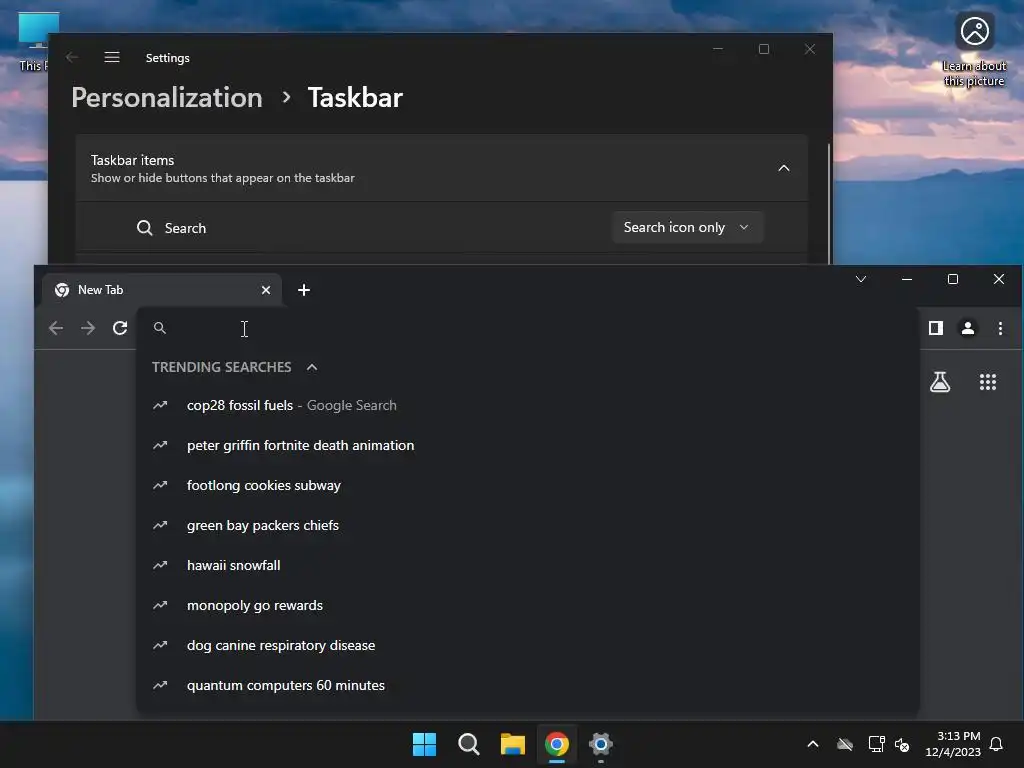Select suggestion monopoly go rewards
Image resolution: width=1024 pixels, height=768 pixels.
point(528,605)
